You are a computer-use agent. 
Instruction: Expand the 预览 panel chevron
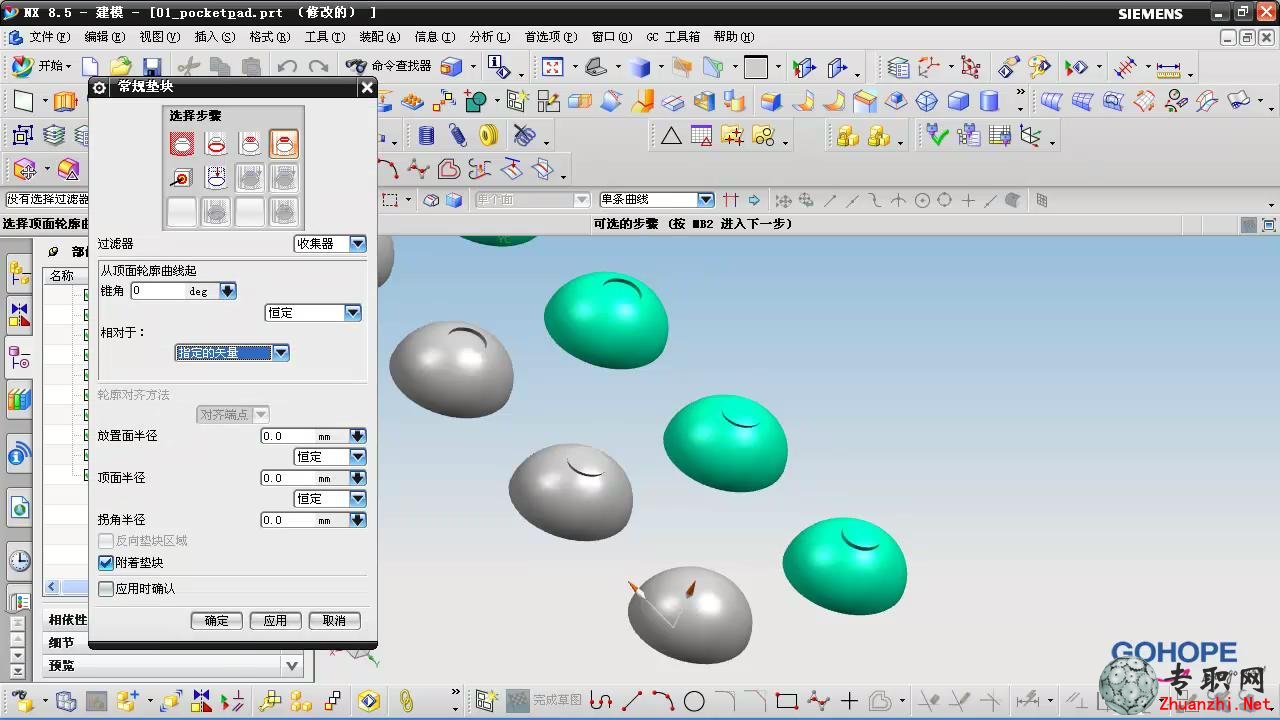tap(292, 666)
